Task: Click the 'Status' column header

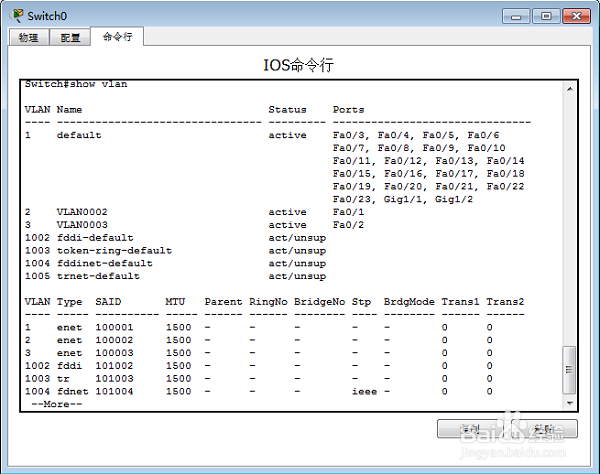Action: (287, 110)
